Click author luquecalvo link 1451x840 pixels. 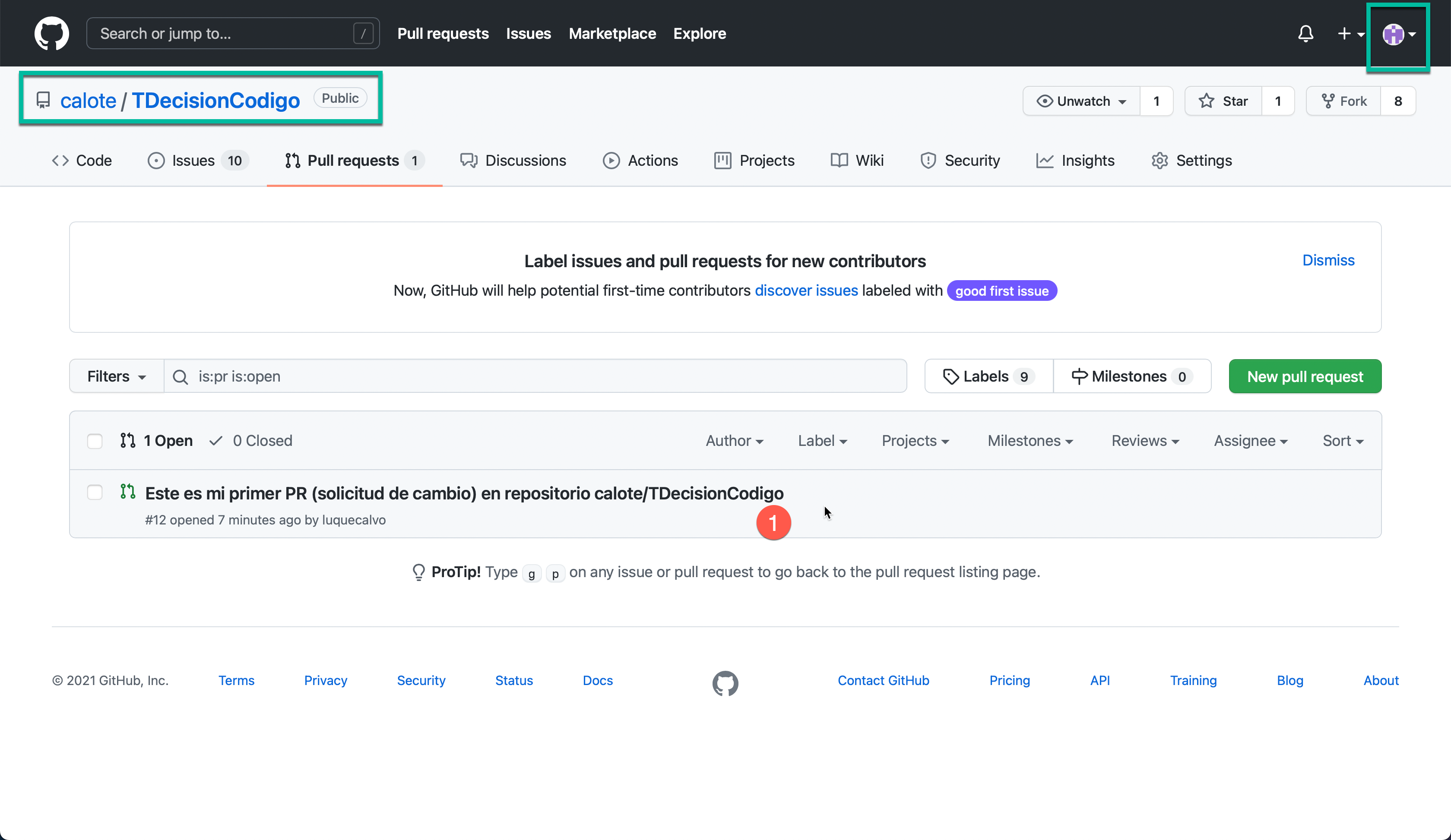354,520
